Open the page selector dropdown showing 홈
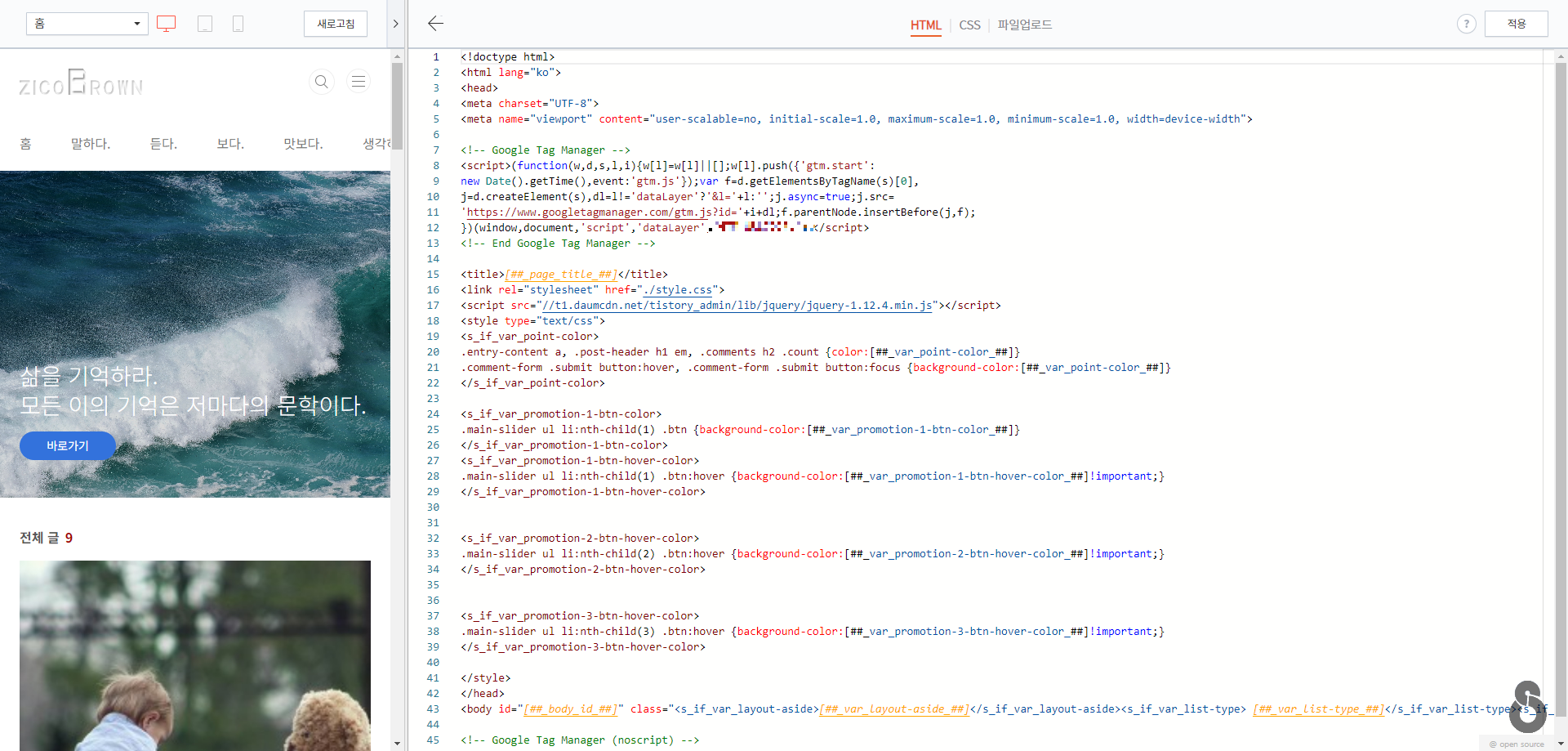The width and height of the screenshot is (1568, 751). [87, 24]
